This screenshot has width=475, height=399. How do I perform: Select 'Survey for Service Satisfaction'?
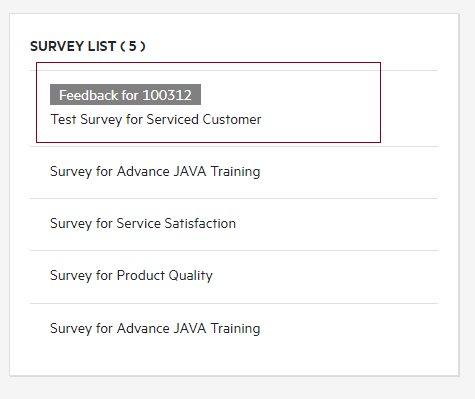pyautogui.click(x=143, y=224)
